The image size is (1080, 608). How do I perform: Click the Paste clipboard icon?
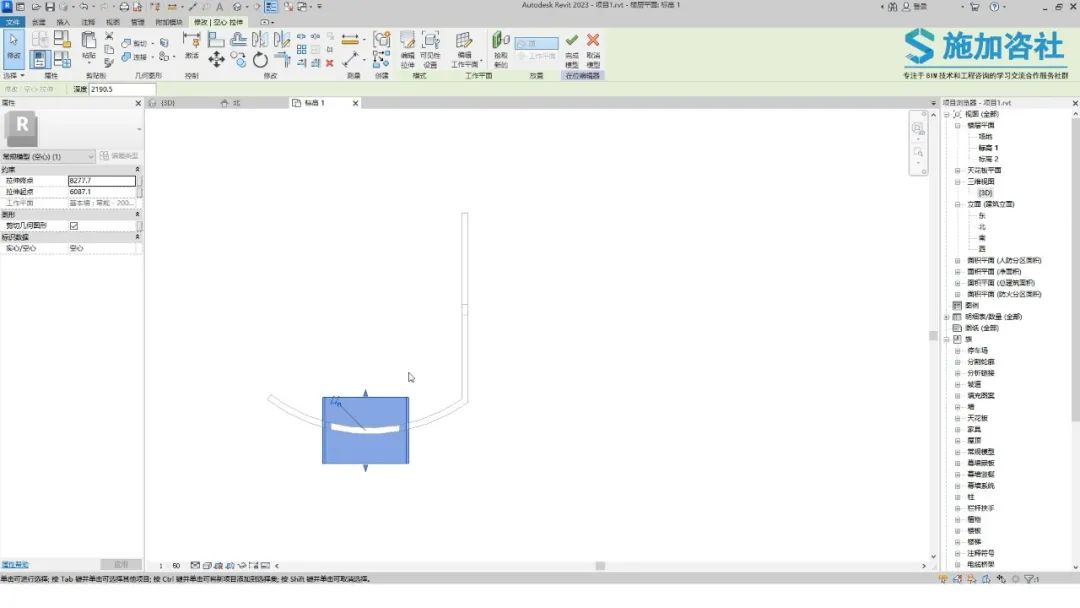[89, 41]
